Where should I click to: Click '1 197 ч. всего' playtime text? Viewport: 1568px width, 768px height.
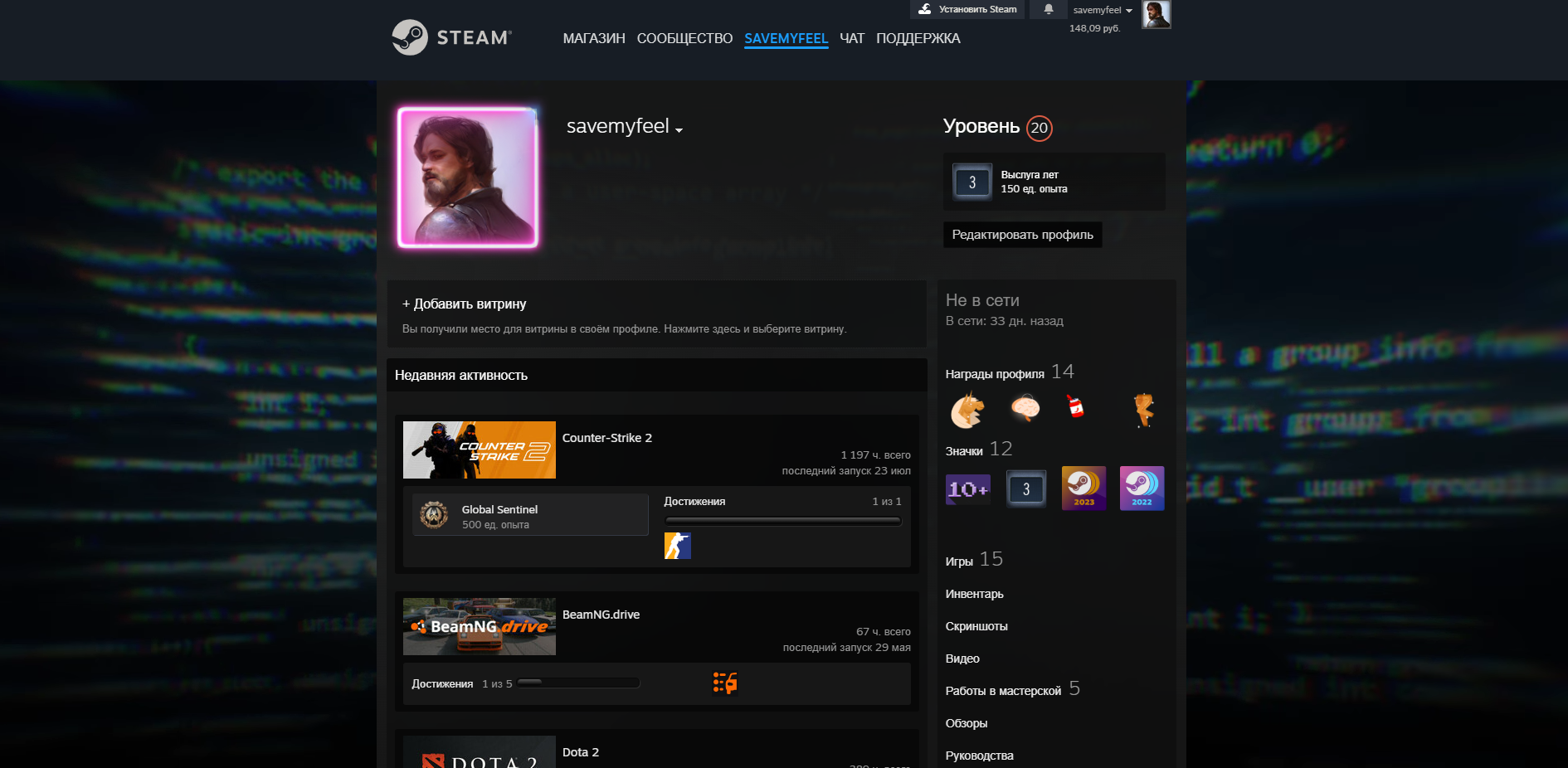tap(875, 454)
